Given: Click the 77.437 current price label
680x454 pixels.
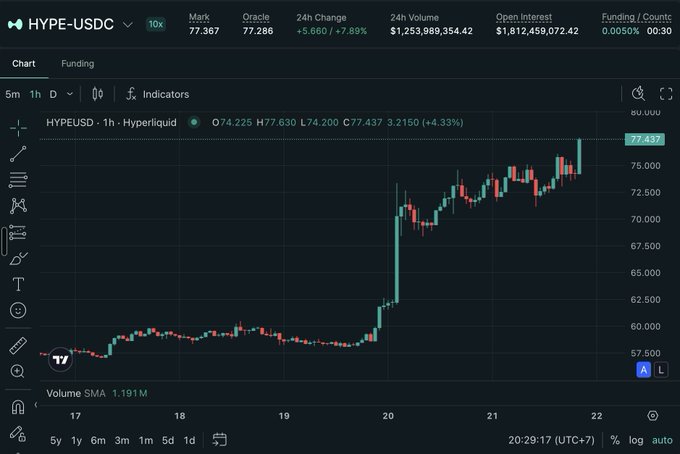Looking at the screenshot, I should [x=645, y=139].
